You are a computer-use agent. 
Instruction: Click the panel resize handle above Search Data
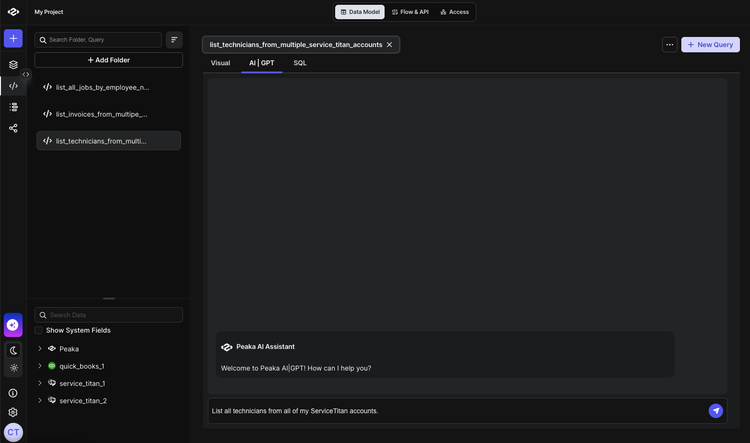(109, 299)
